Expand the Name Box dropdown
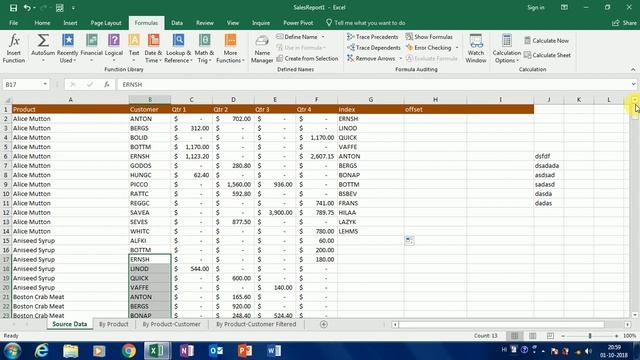The height and width of the screenshot is (360, 640). click(45, 84)
